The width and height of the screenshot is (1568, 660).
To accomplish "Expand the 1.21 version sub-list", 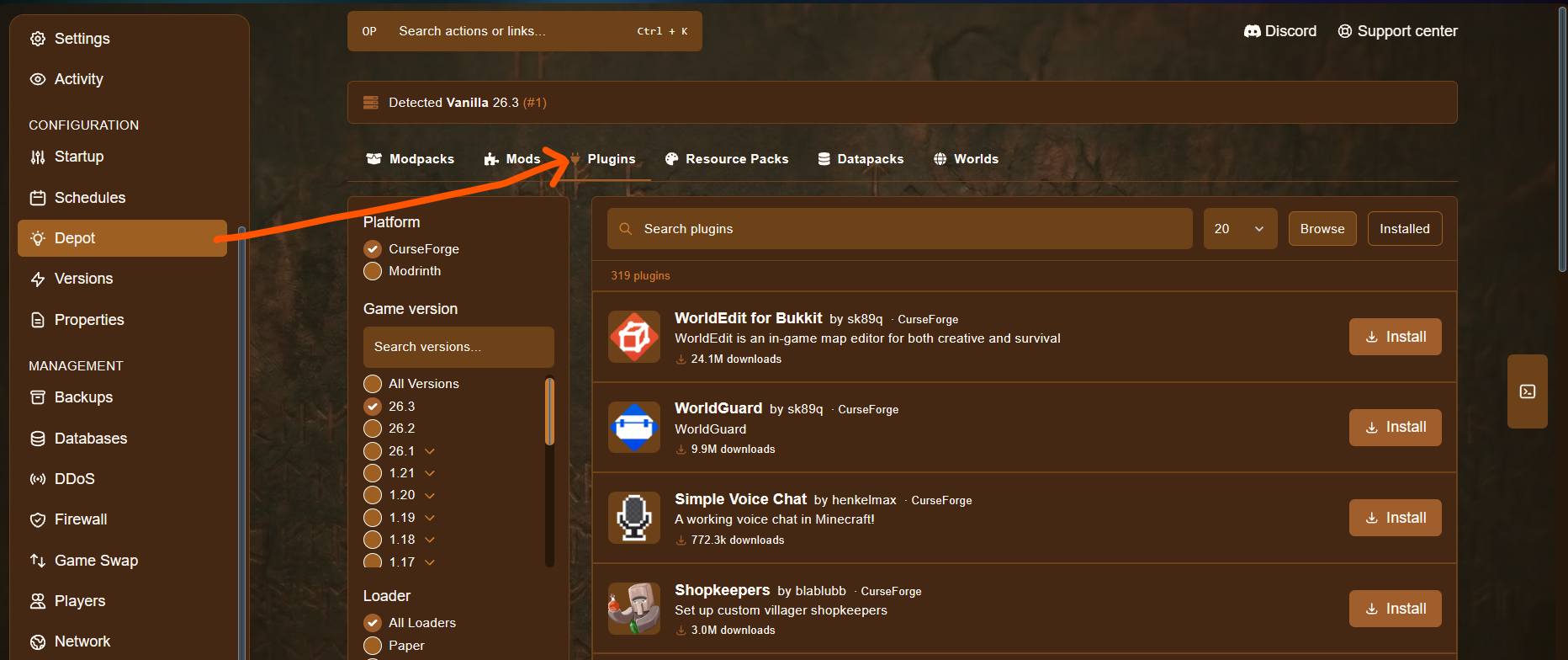I will 430,473.
